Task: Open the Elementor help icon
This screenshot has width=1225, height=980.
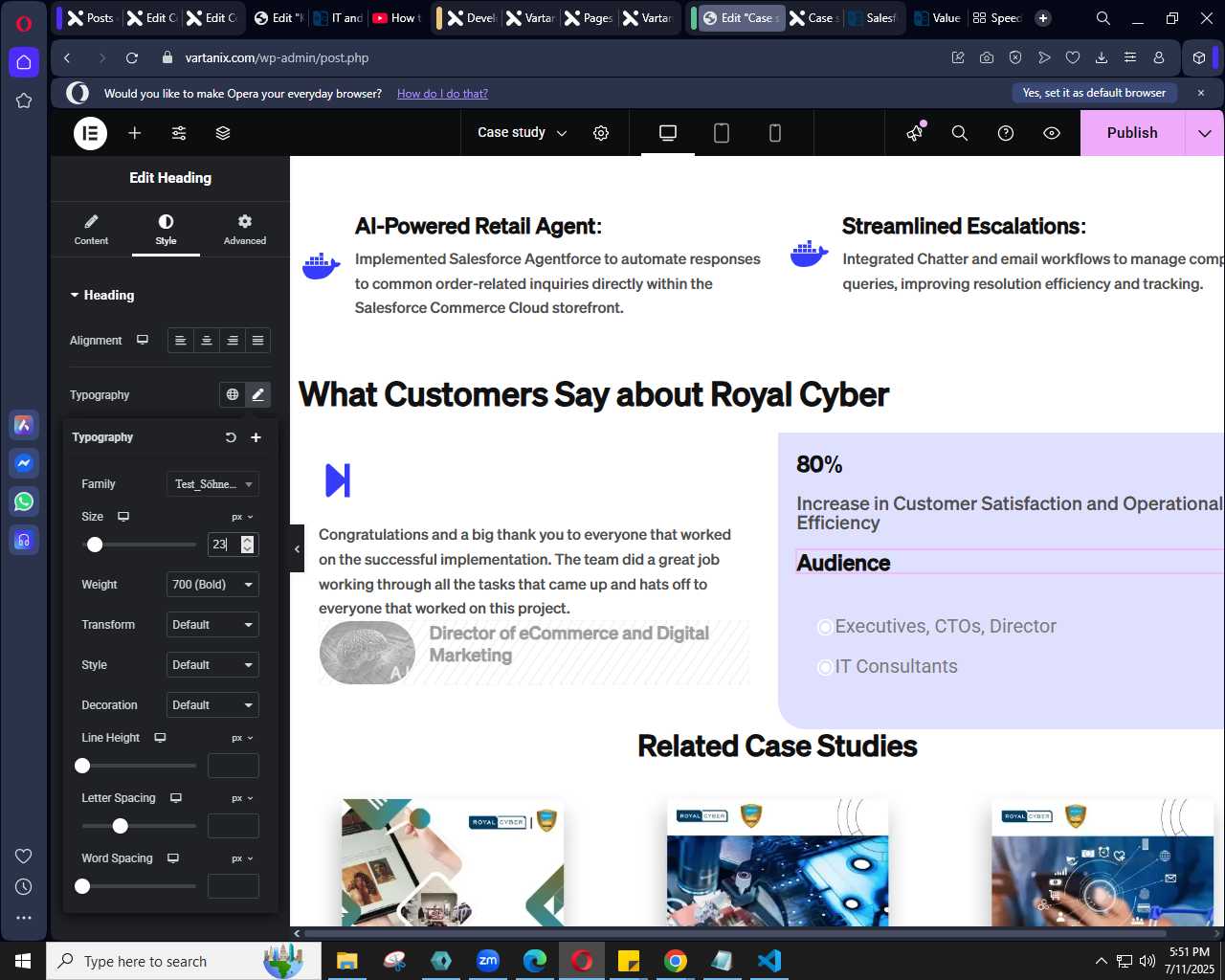Action: pos(1006,133)
